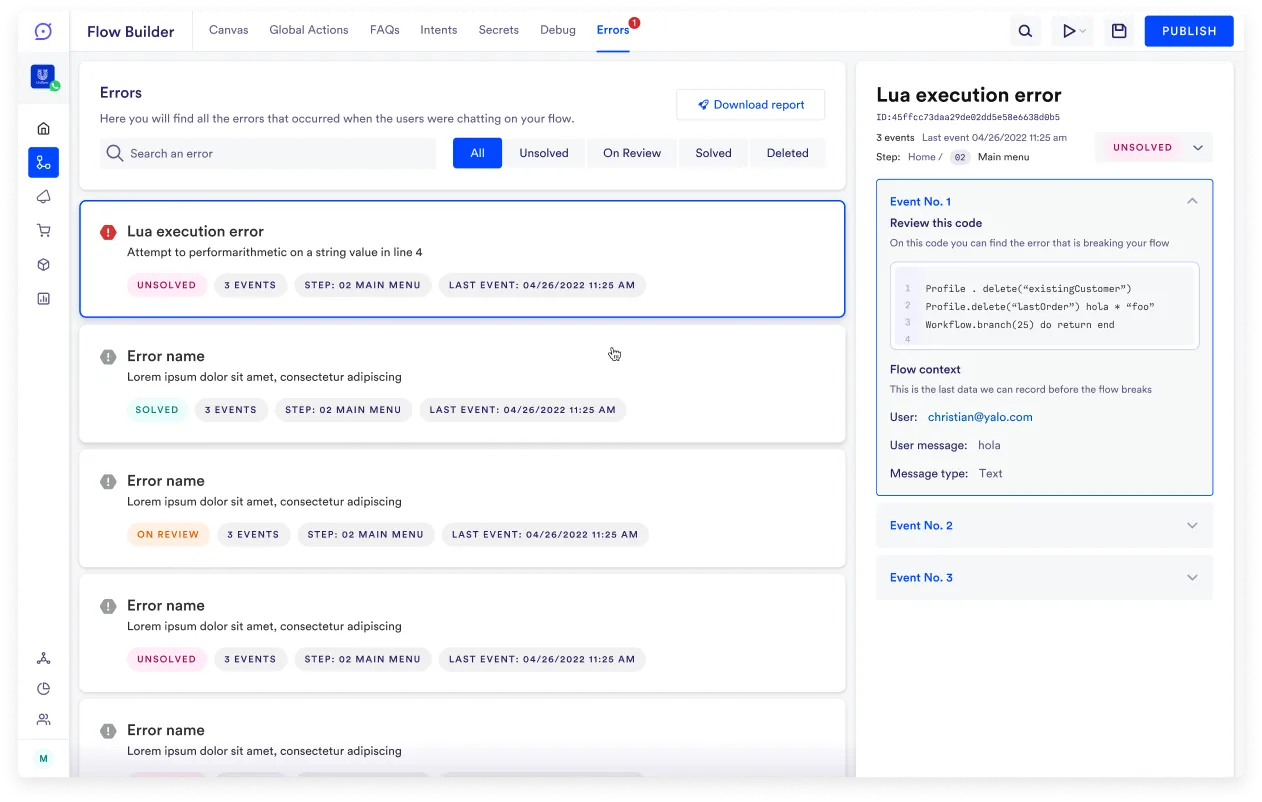Click the Main menu step breadcrumb
Viewport: 1262px width, 802px height.
pyautogui.click(x=1003, y=157)
